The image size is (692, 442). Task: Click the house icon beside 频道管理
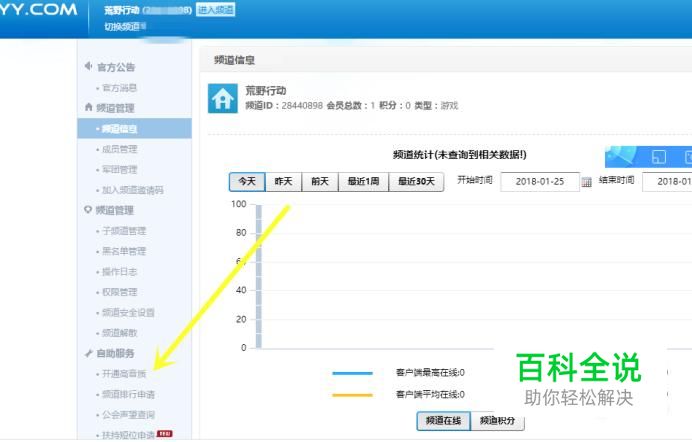[x=88, y=107]
